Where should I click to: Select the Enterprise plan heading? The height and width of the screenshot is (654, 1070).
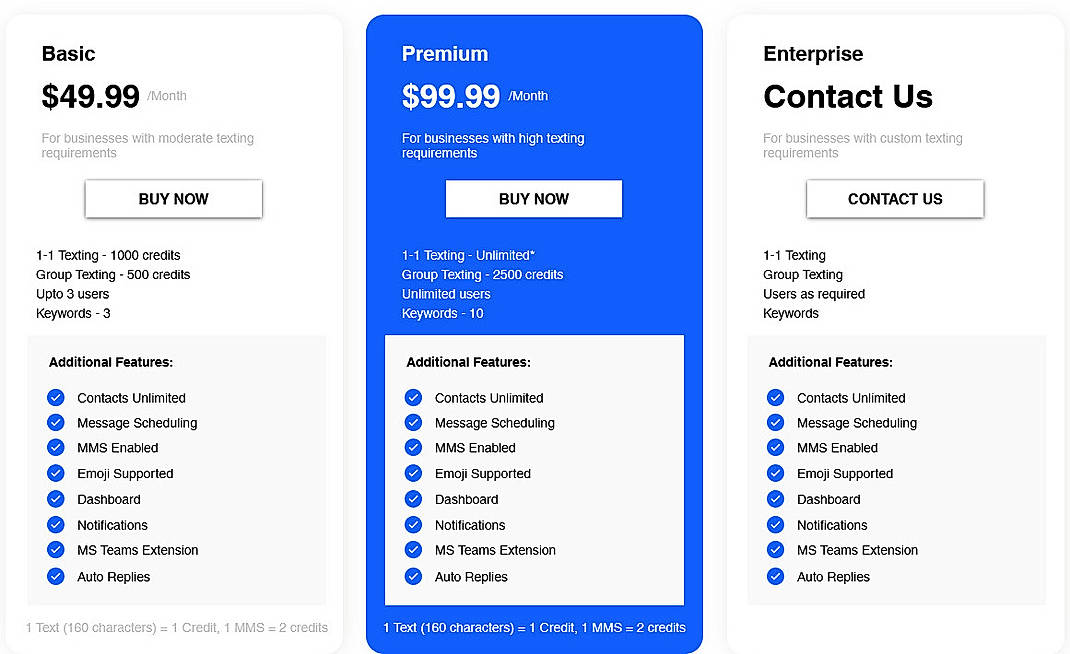pyautogui.click(x=813, y=54)
